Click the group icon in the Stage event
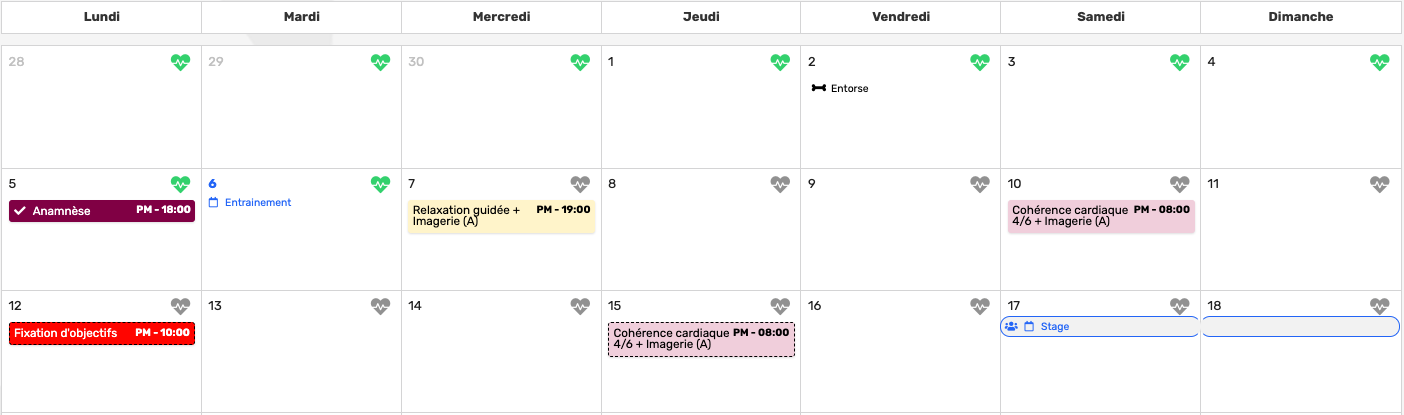The width and height of the screenshot is (1404, 415). click(x=1011, y=326)
